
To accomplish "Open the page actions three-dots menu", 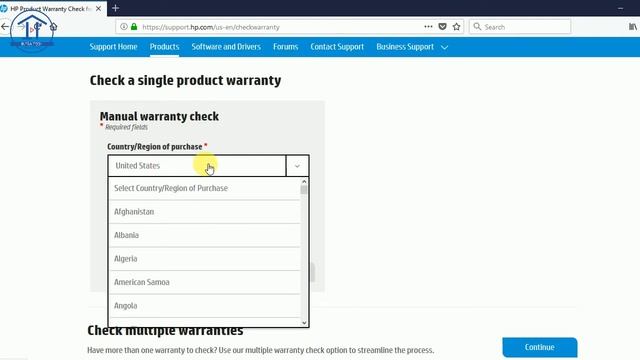I will (x=428, y=27).
